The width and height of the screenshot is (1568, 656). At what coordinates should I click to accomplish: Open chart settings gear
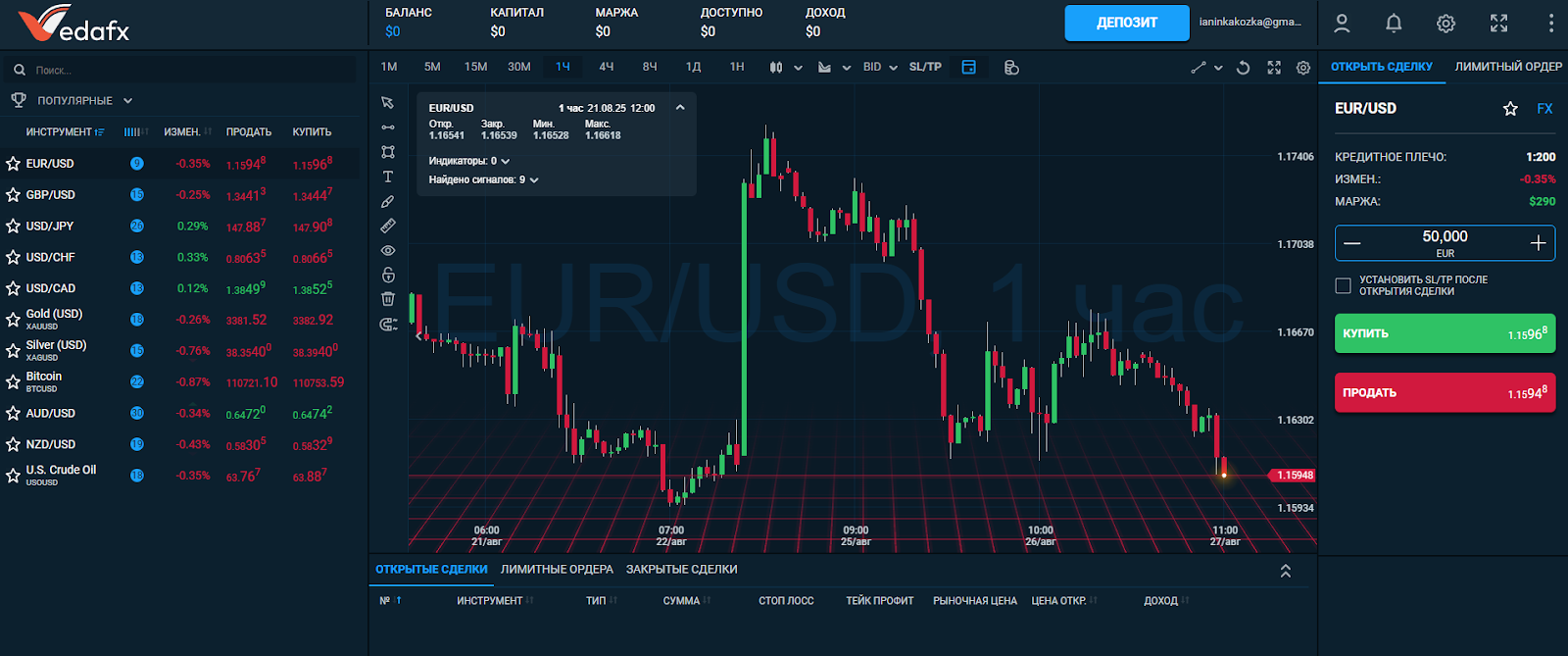coord(1303,68)
